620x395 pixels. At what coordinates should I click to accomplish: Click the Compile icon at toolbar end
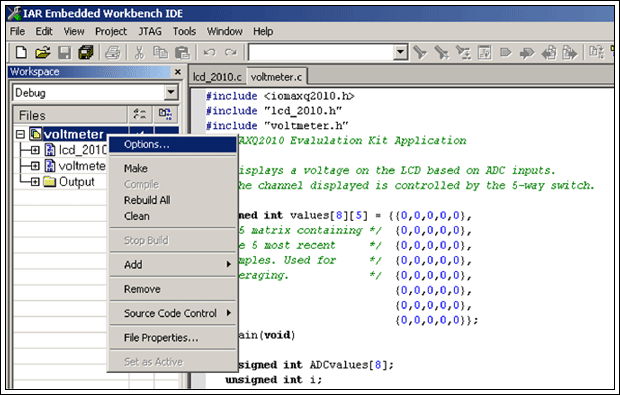pos(597,52)
